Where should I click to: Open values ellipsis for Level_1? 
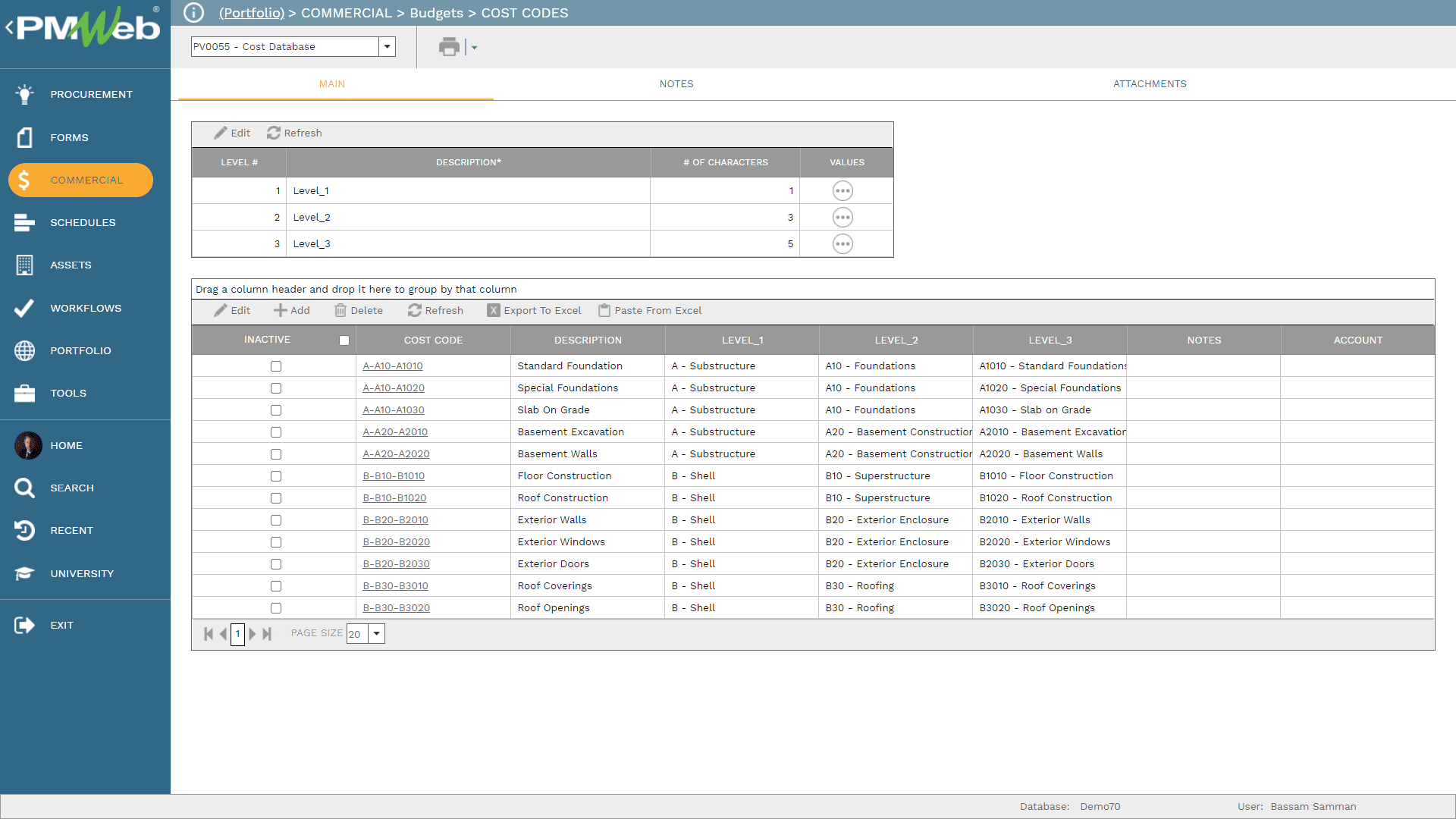pyautogui.click(x=843, y=190)
